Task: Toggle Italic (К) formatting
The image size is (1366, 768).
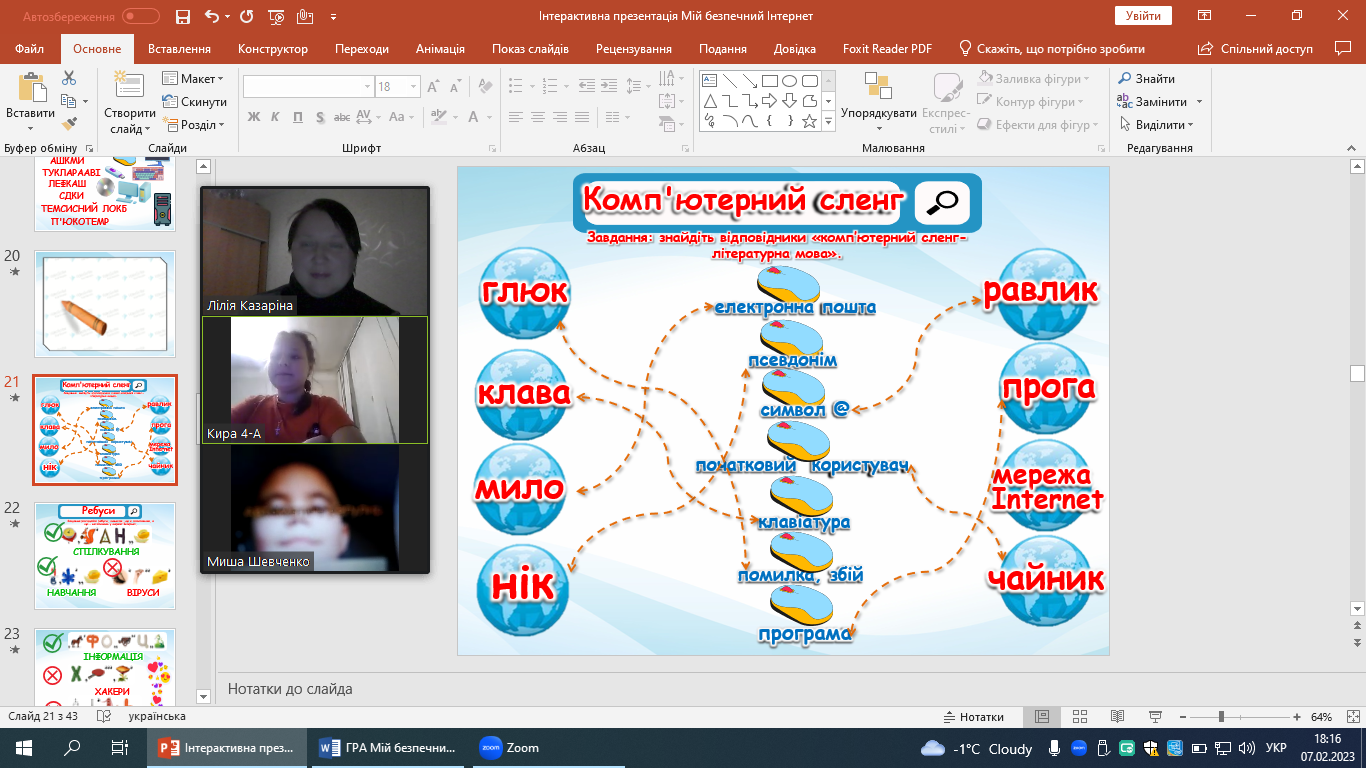Action: click(275, 117)
